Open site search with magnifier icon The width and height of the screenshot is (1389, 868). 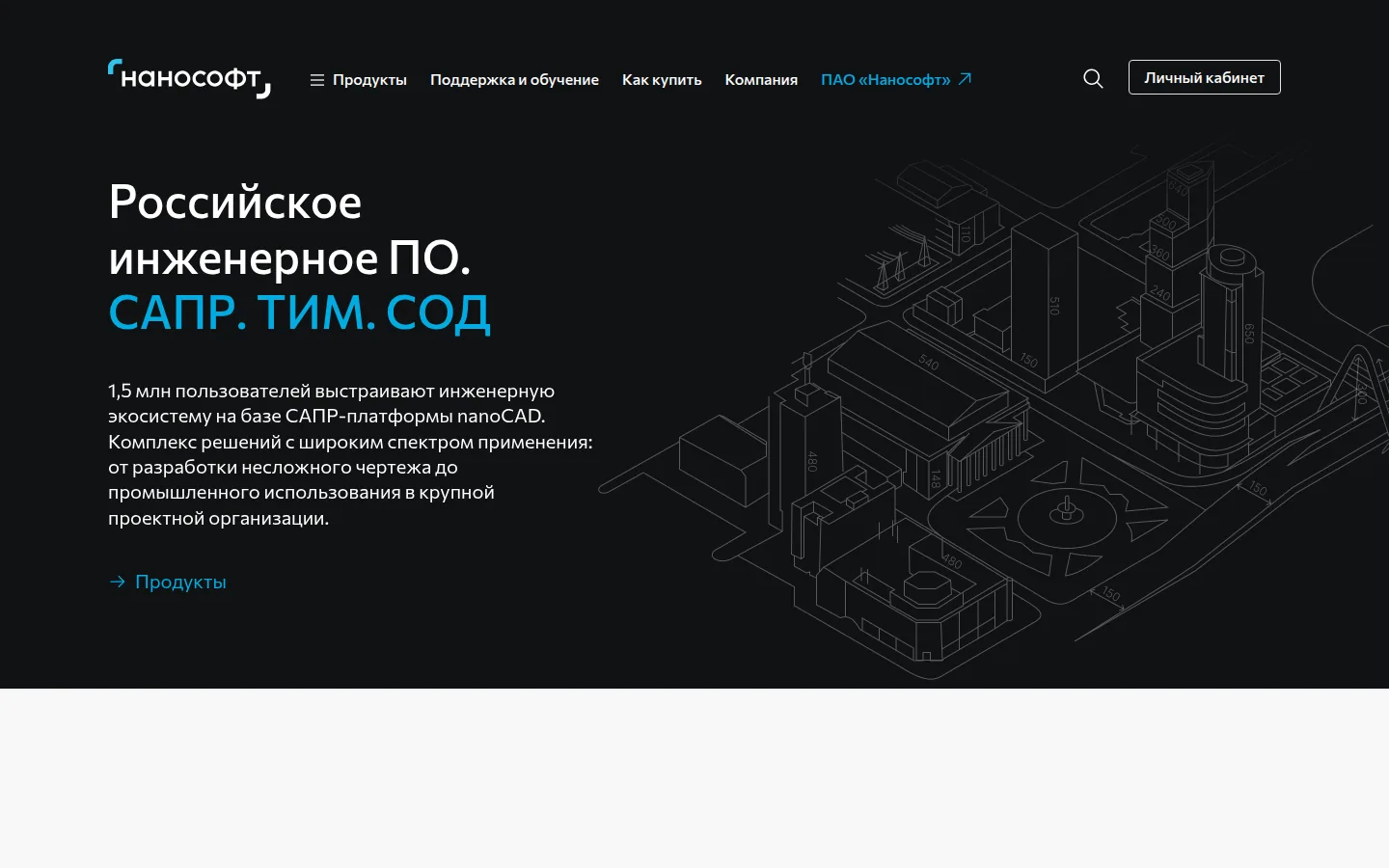tap(1093, 78)
